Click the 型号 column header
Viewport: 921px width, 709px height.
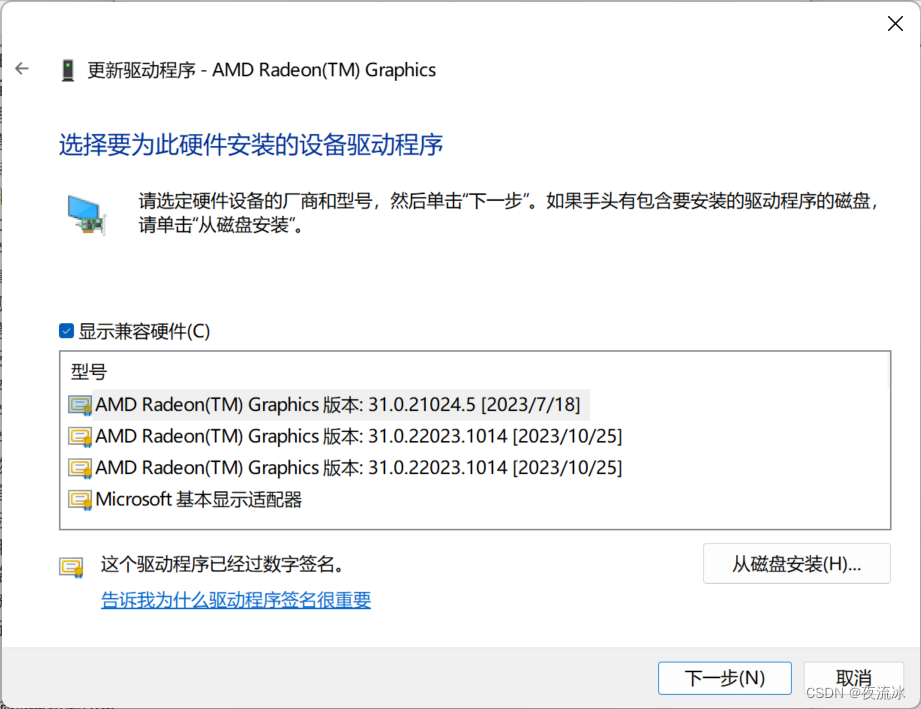click(89, 372)
